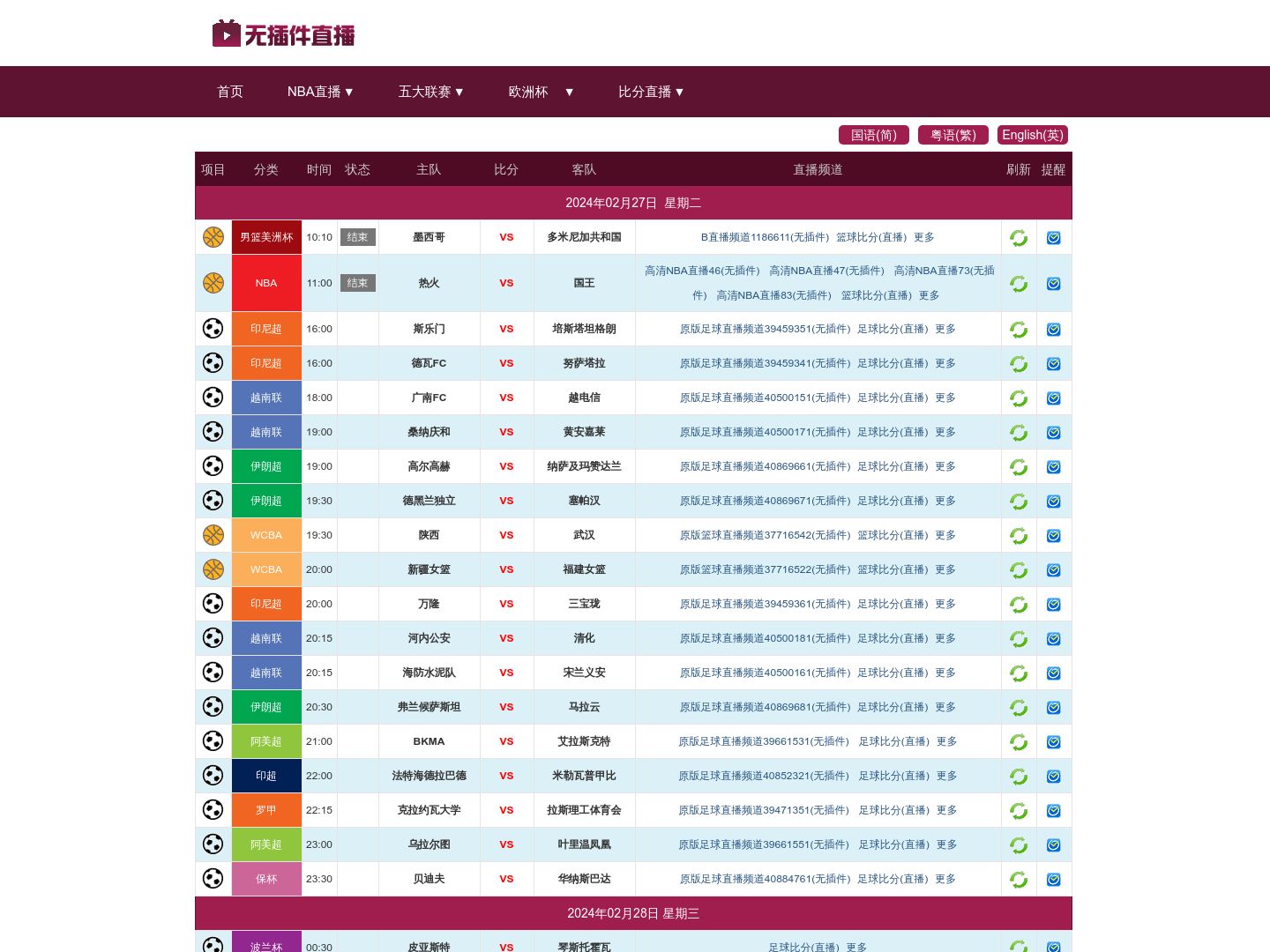Refresh the 桑纳庆和 vs 黄安嘉莱 row
The width and height of the screenshot is (1270, 952).
click(1019, 433)
